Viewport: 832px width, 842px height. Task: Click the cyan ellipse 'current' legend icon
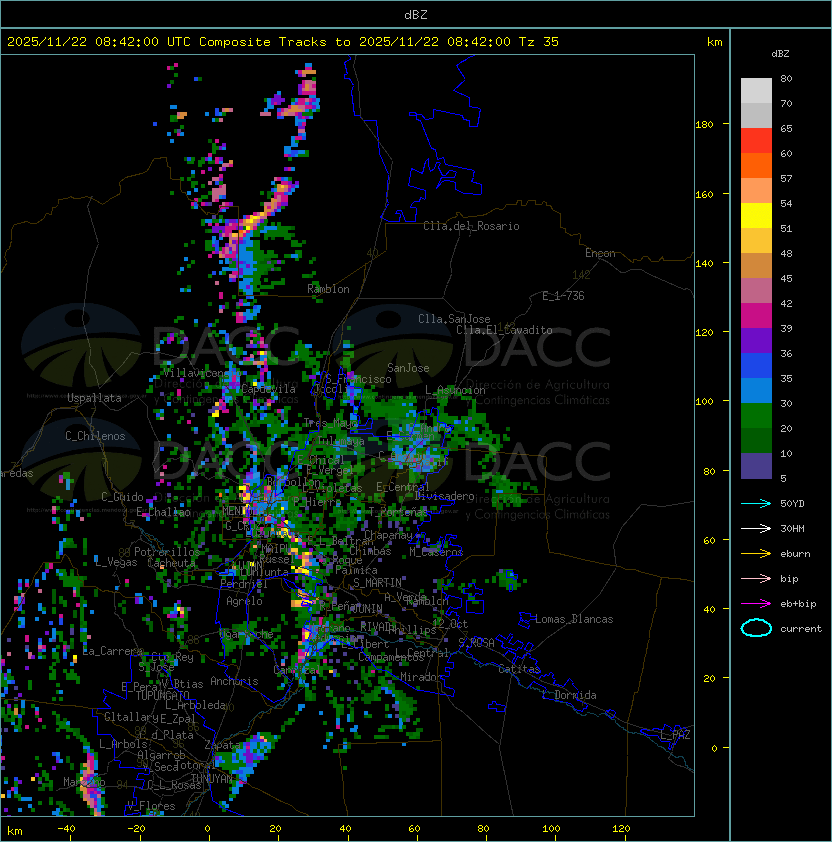point(756,628)
